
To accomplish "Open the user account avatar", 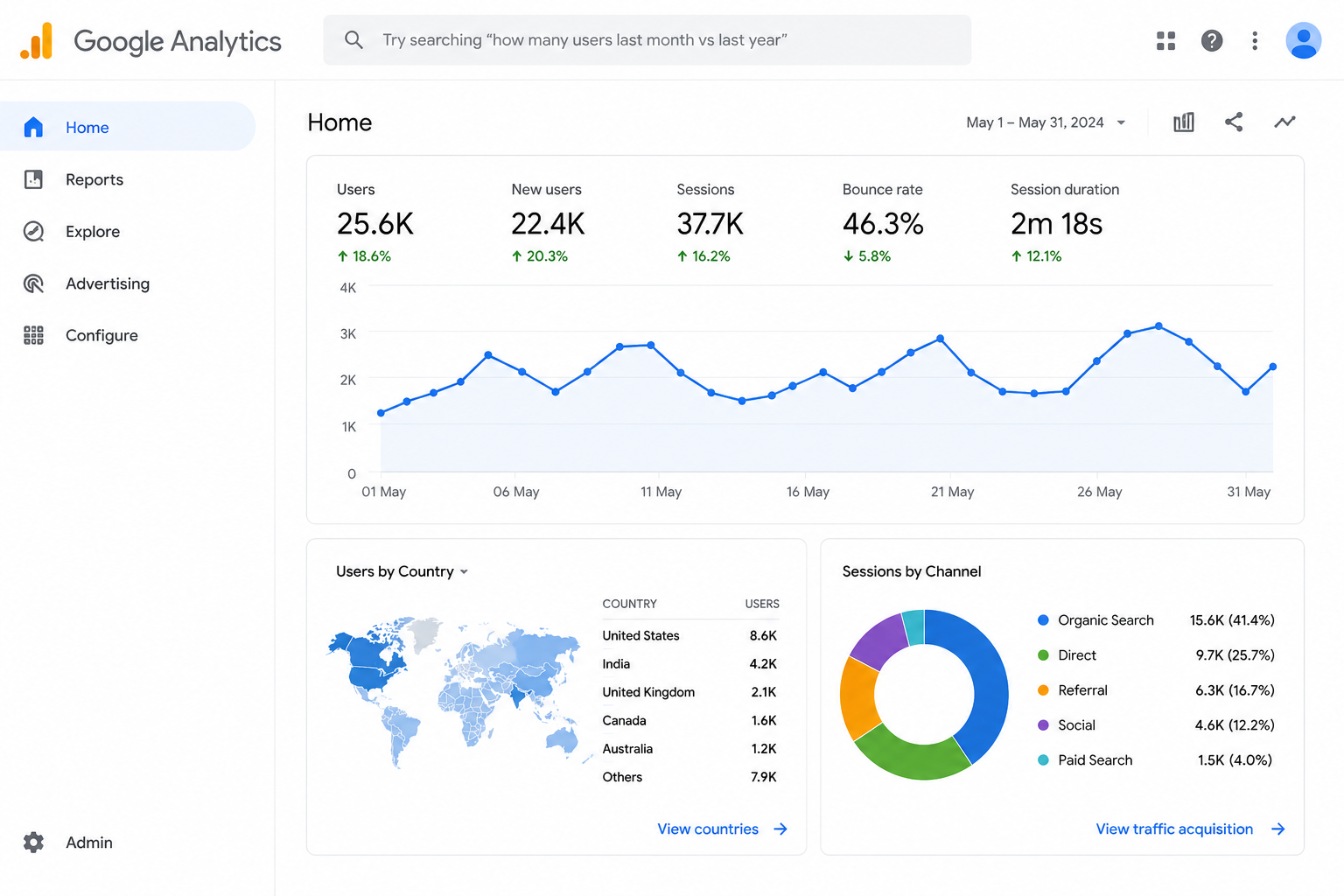I will click(1304, 40).
